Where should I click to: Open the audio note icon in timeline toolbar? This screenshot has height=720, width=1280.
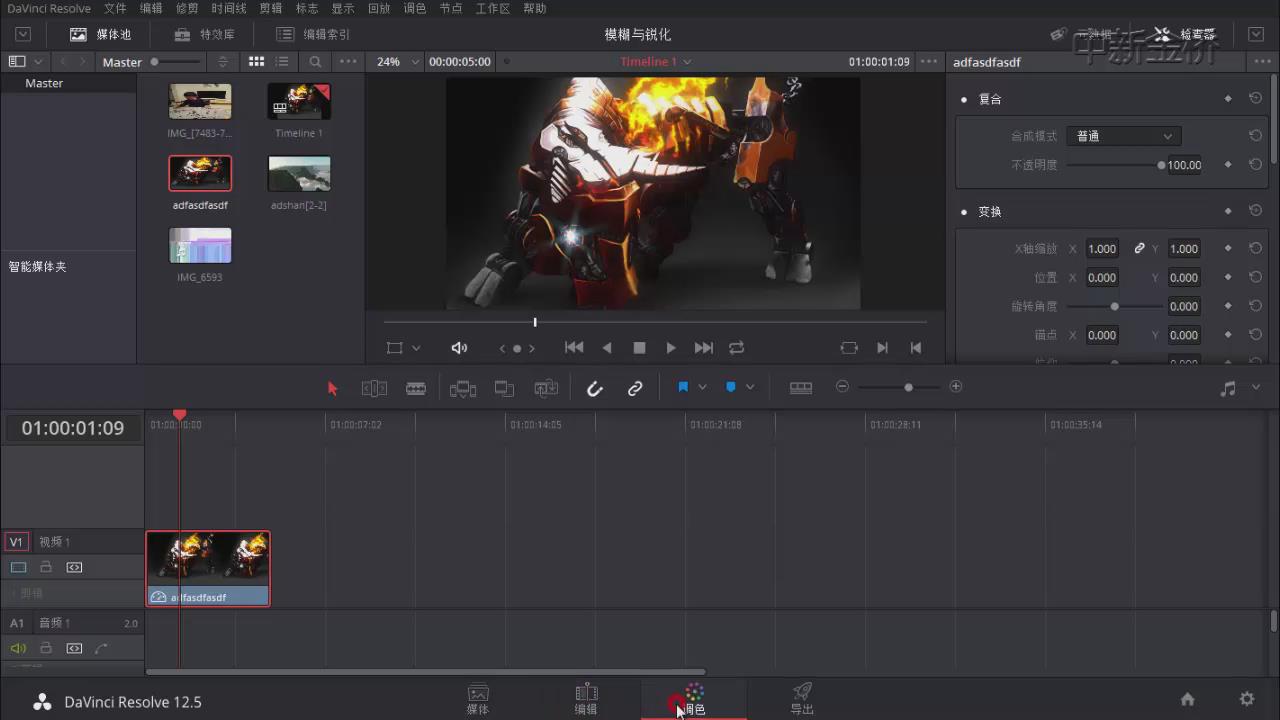[x=1228, y=388]
